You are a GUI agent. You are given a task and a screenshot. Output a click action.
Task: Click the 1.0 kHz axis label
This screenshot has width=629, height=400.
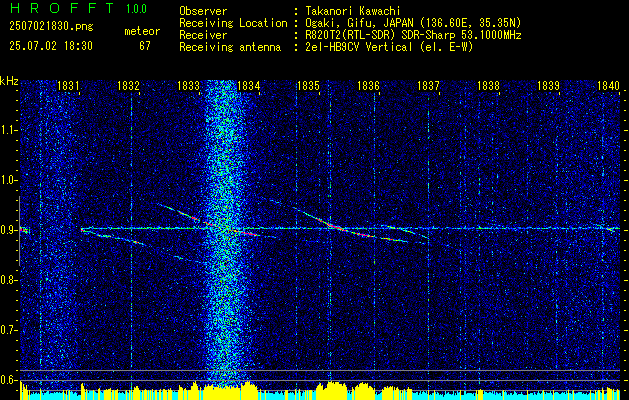click(x=9, y=180)
